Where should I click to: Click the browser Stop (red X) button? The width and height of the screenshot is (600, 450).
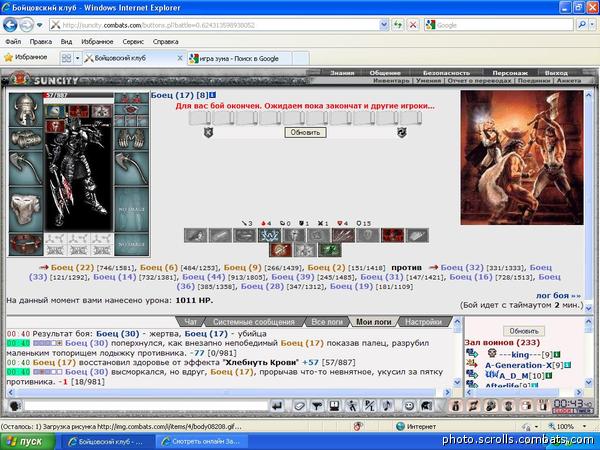coord(413,25)
